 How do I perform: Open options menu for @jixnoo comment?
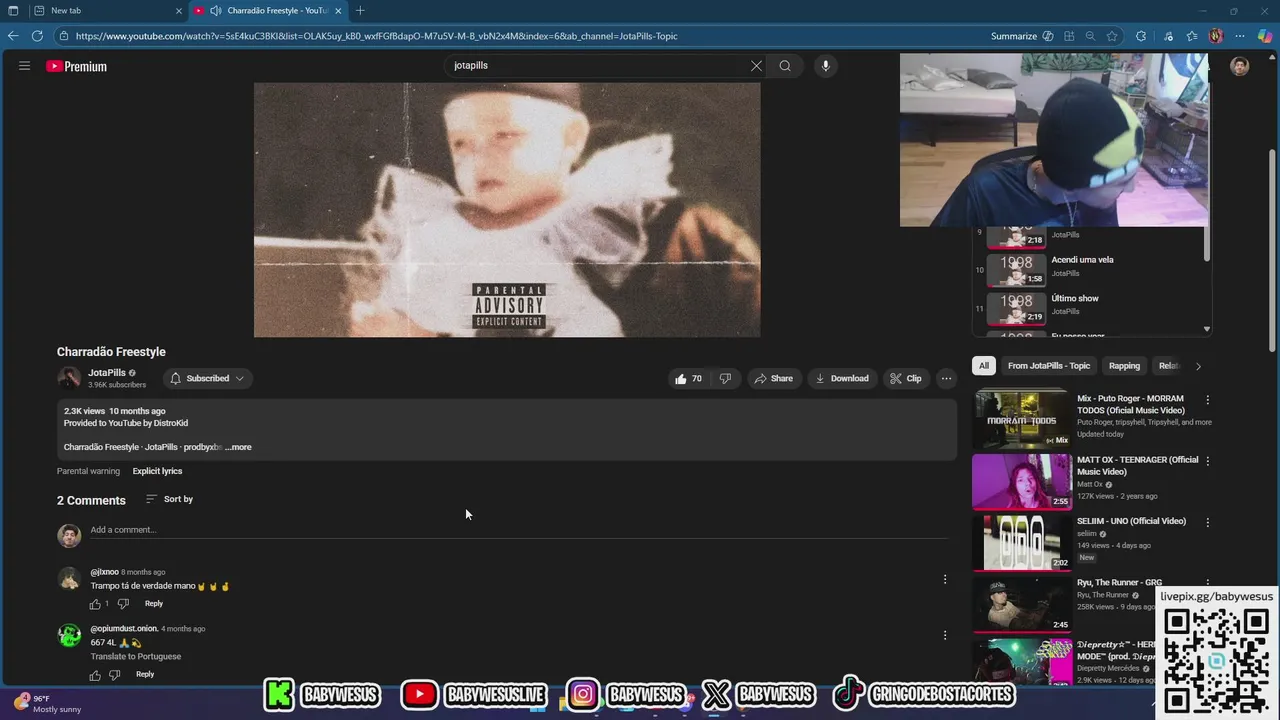point(945,579)
